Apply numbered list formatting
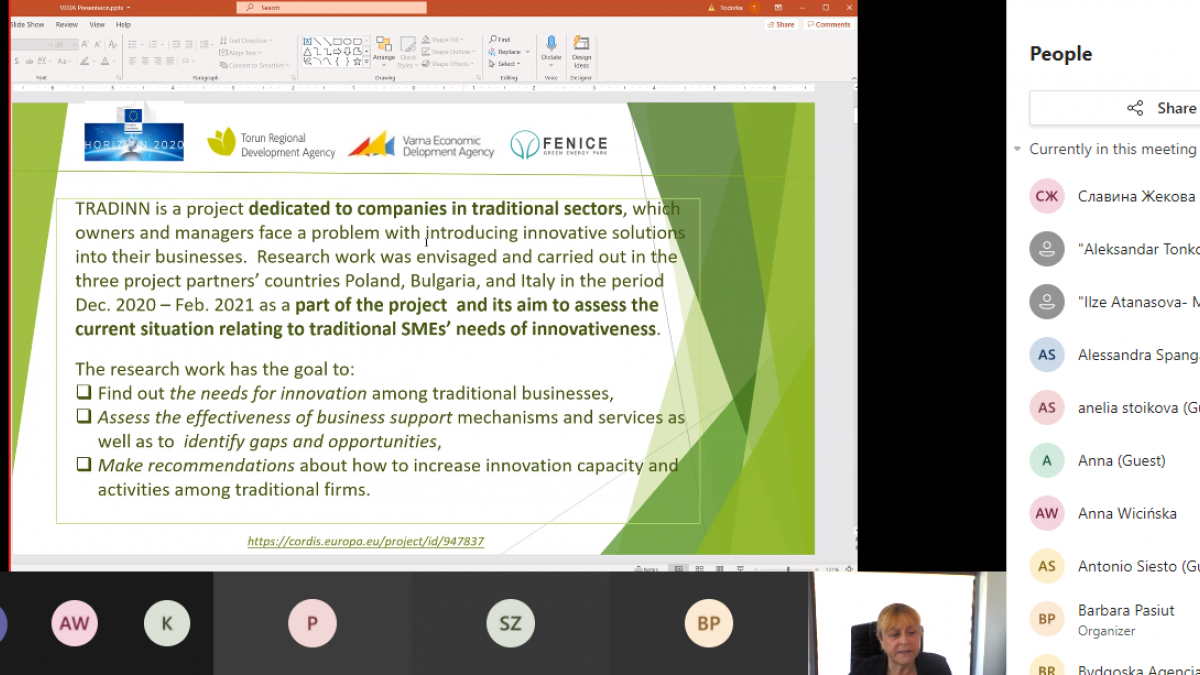The height and width of the screenshot is (675, 1200). pos(154,45)
